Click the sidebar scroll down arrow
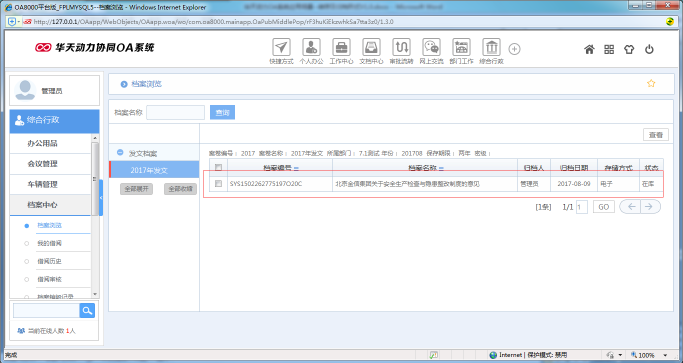 [x=95, y=295]
